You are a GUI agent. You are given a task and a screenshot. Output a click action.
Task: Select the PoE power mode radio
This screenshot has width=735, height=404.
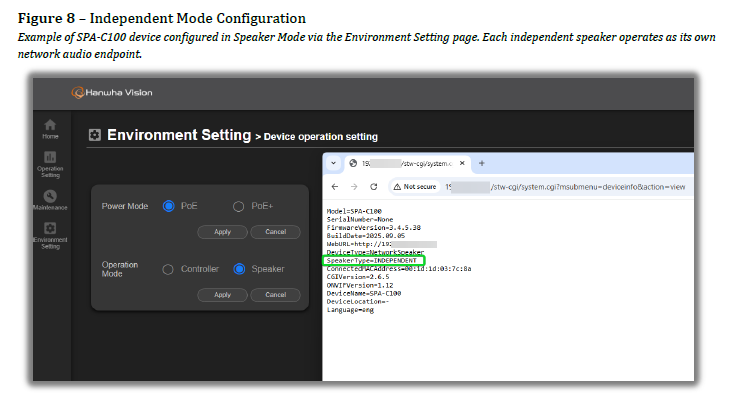tap(168, 206)
